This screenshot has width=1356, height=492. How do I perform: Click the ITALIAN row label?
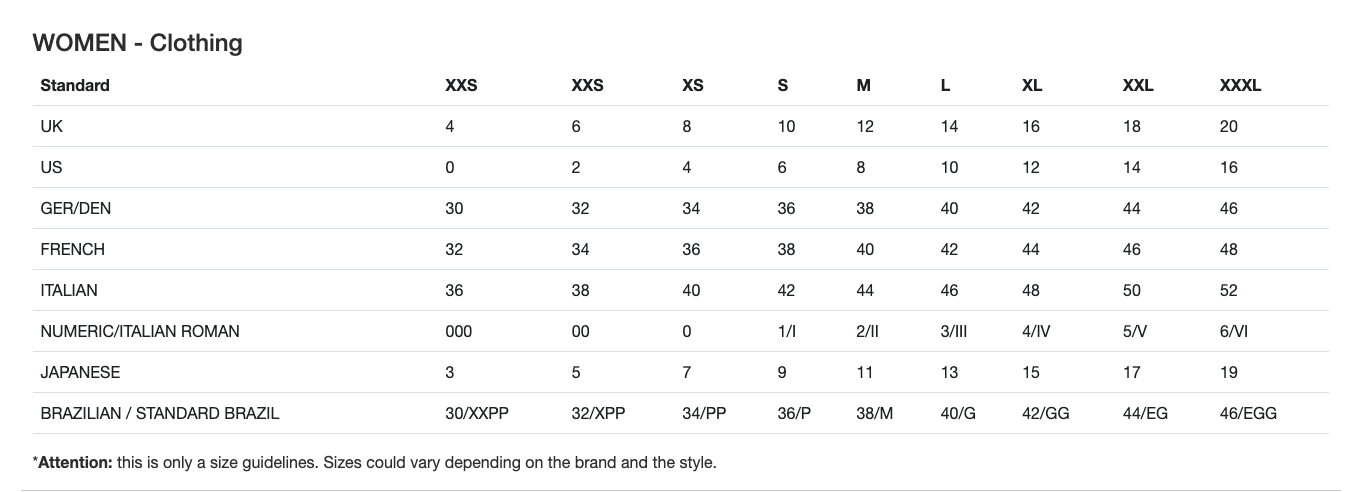point(69,290)
